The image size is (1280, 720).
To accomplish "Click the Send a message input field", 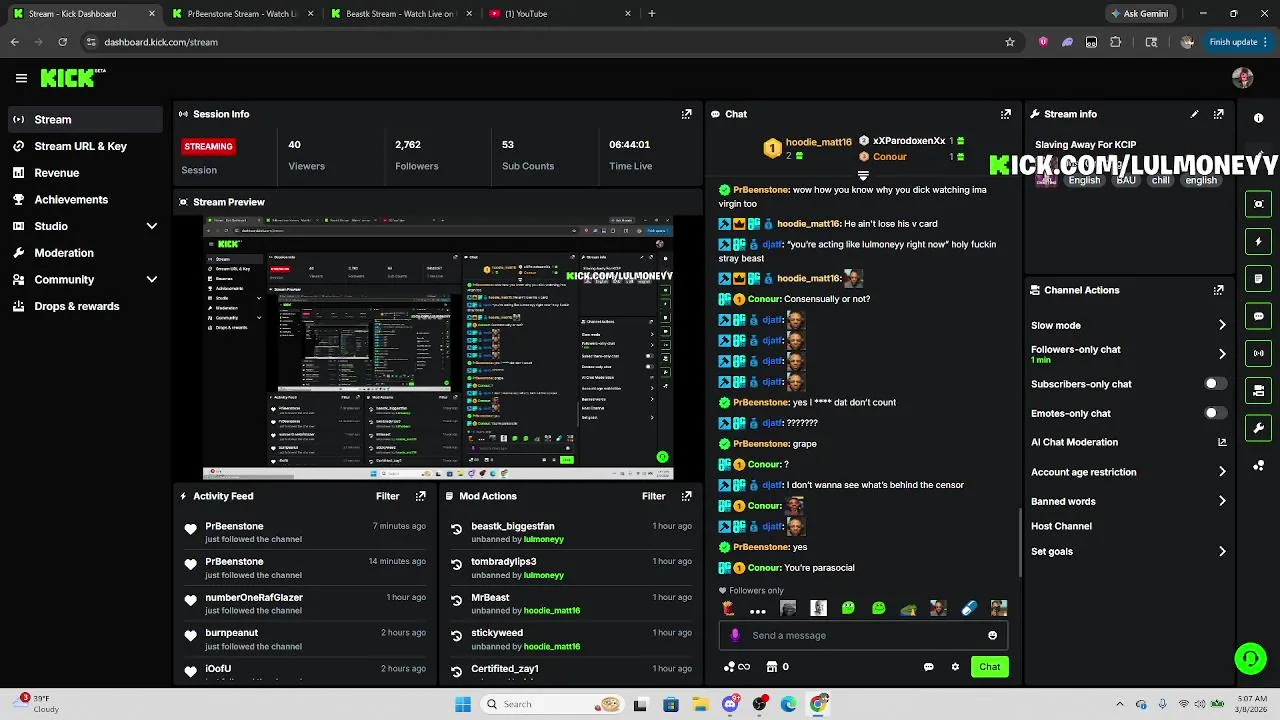I will (865, 635).
